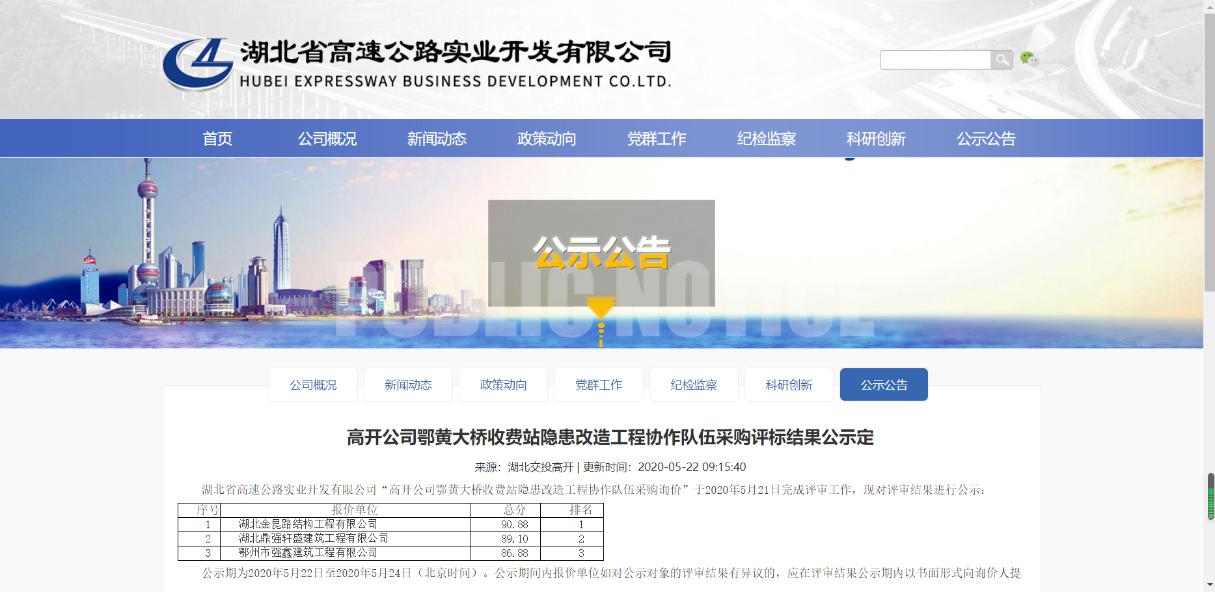Select the white 党群工作 sub-tab

[598, 385]
